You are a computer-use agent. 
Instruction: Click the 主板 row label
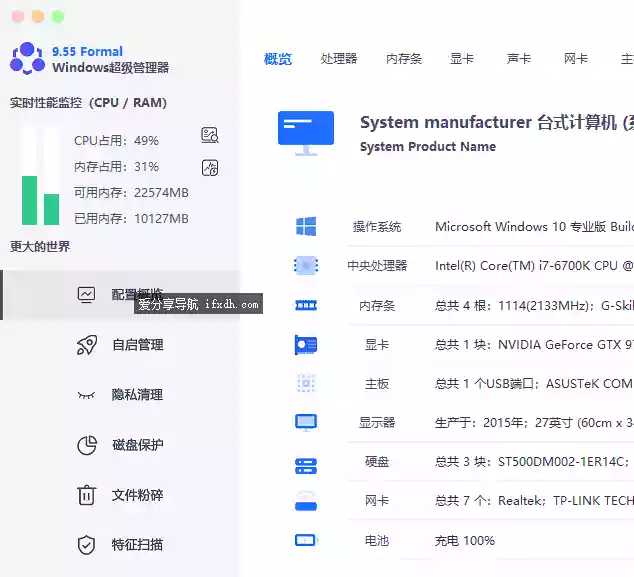click(x=377, y=383)
